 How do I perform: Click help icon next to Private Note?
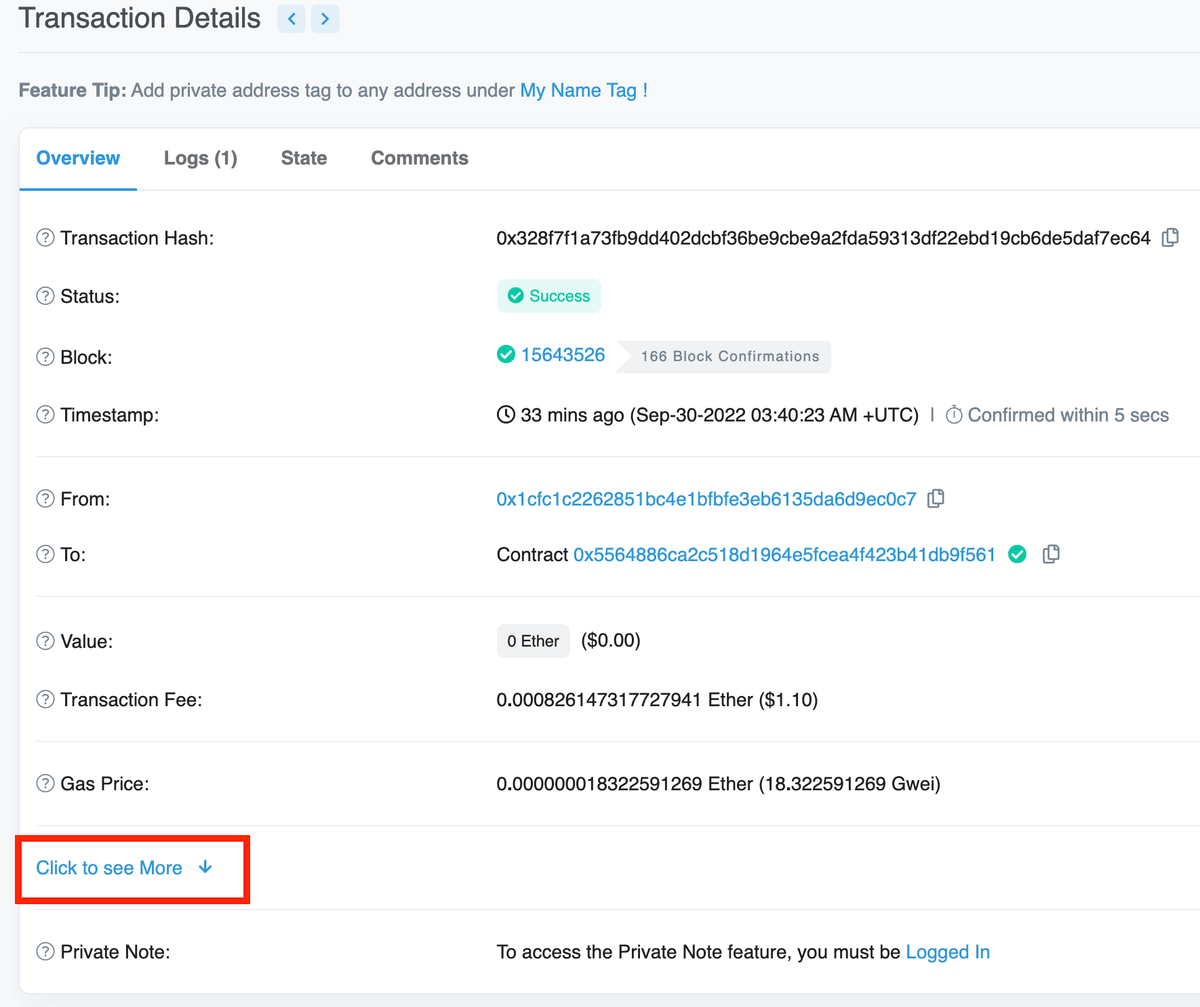45,952
